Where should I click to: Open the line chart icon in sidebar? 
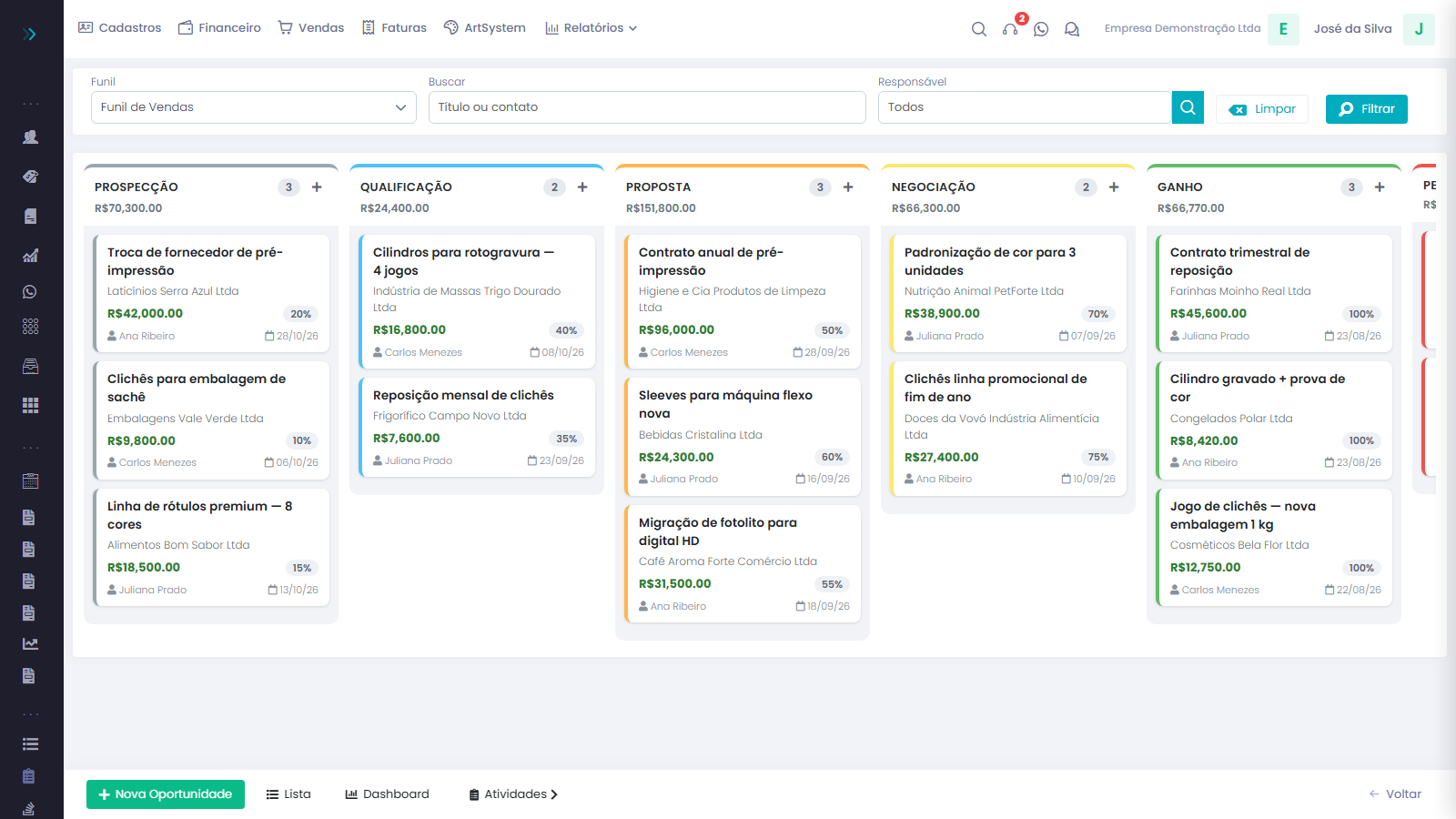tap(30, 643)
